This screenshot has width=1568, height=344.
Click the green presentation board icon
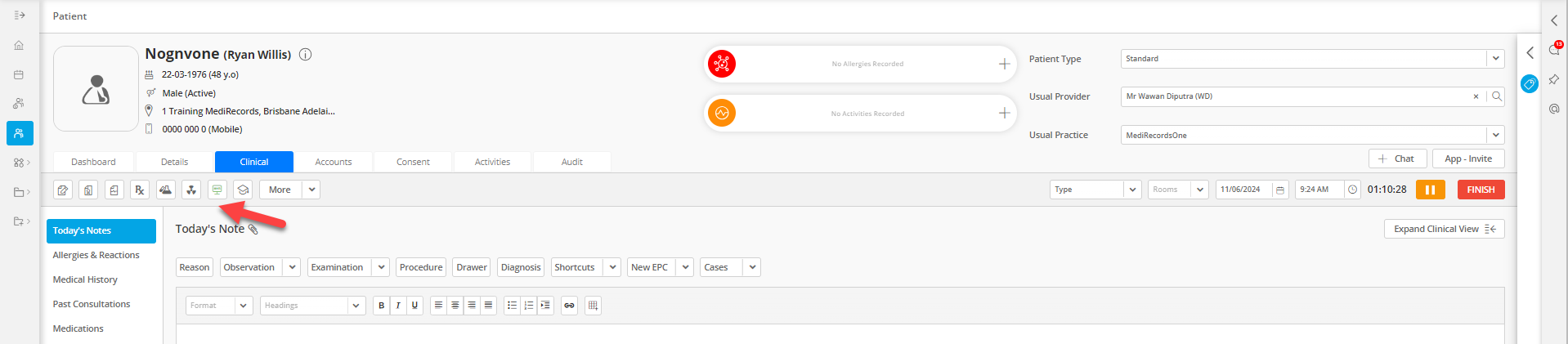217,190
